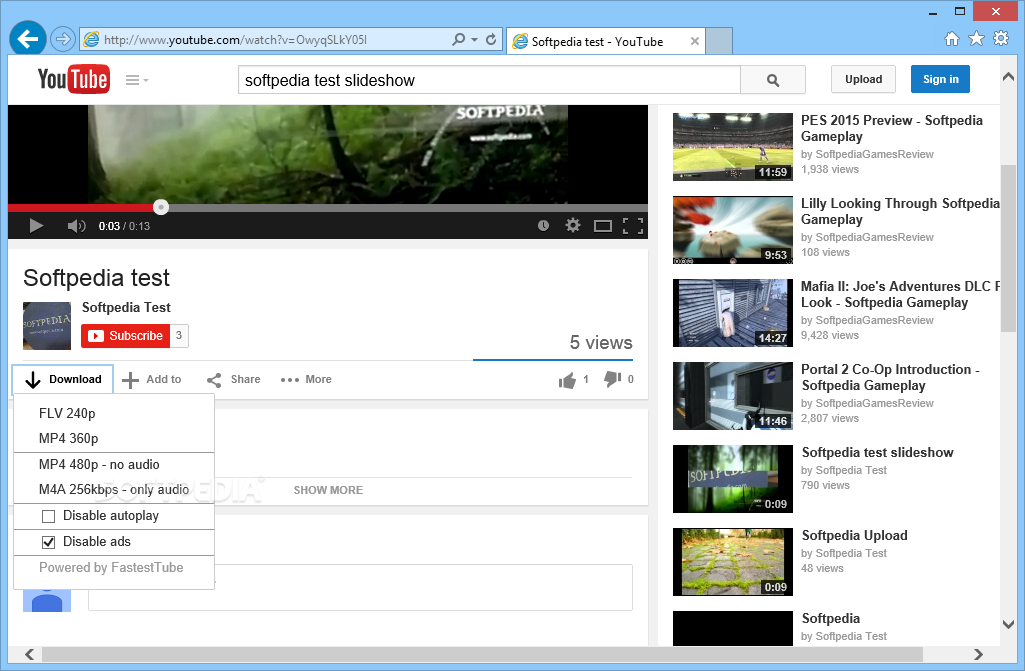Enter fullscreen with the player icon
1025x671 pixels.
[633, 226]
